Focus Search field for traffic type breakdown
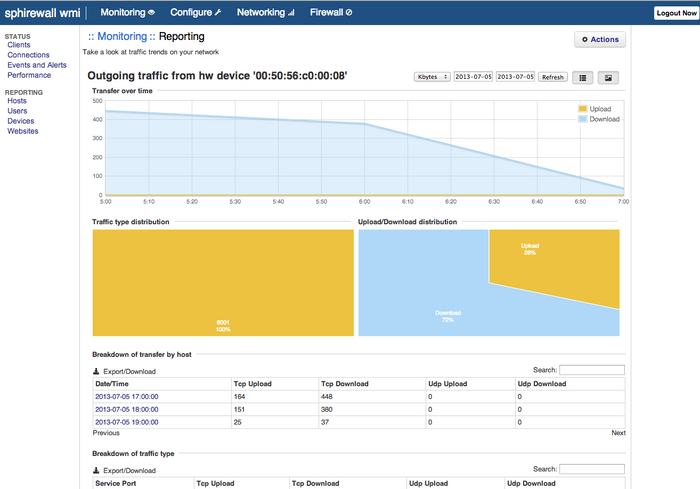Image resolution: width=700 pixels, height=489 pixels. 592,469
